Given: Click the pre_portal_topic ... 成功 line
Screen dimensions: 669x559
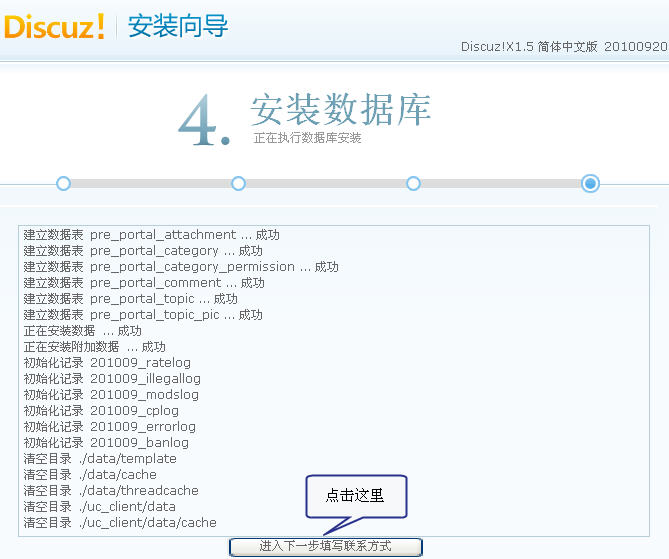Looking at the screenshot, I should [131, 299].
